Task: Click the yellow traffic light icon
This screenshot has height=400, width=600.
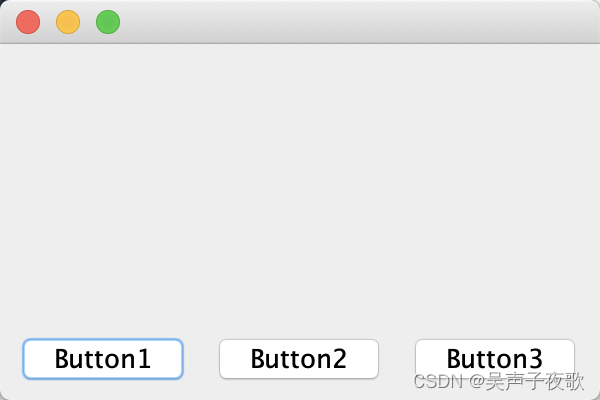Action: pos(68,22)
